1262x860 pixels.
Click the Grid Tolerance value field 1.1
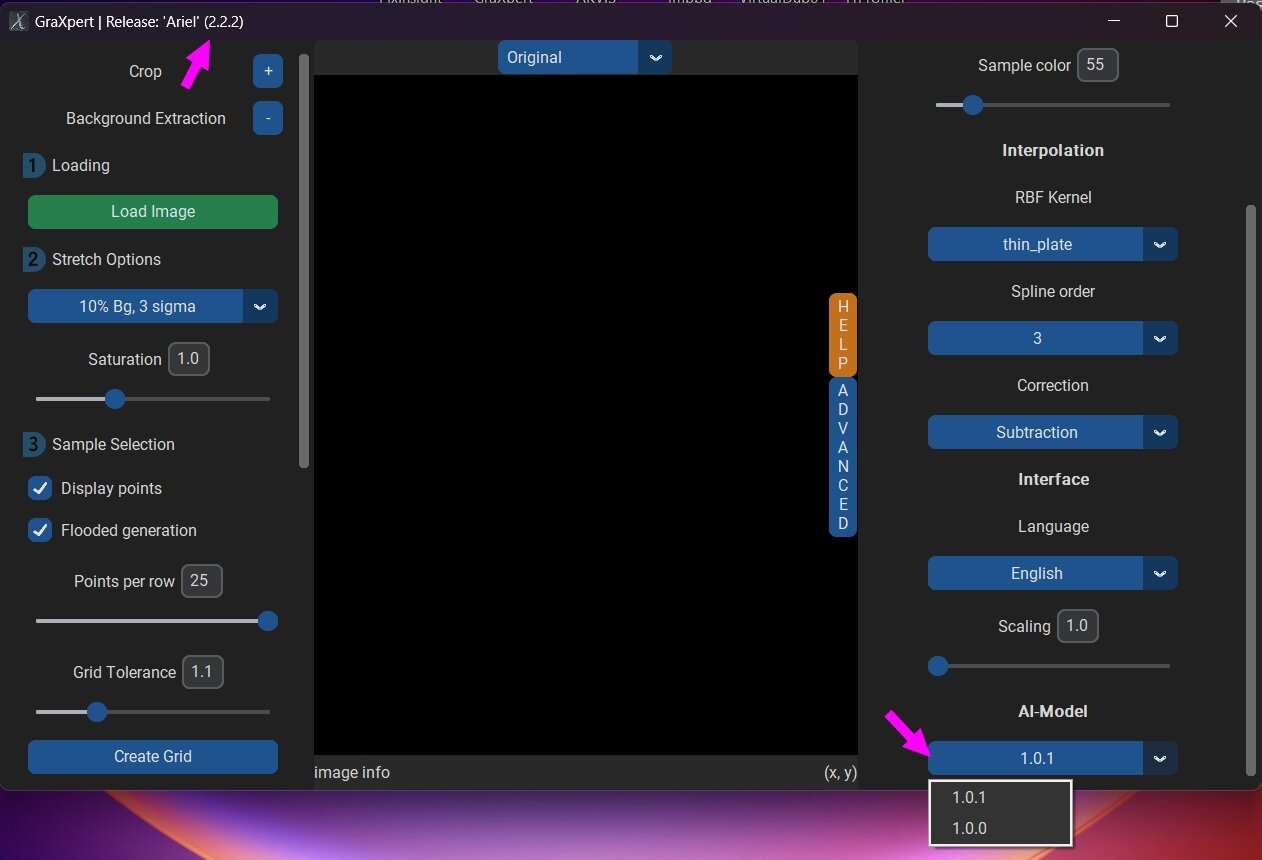202,672
